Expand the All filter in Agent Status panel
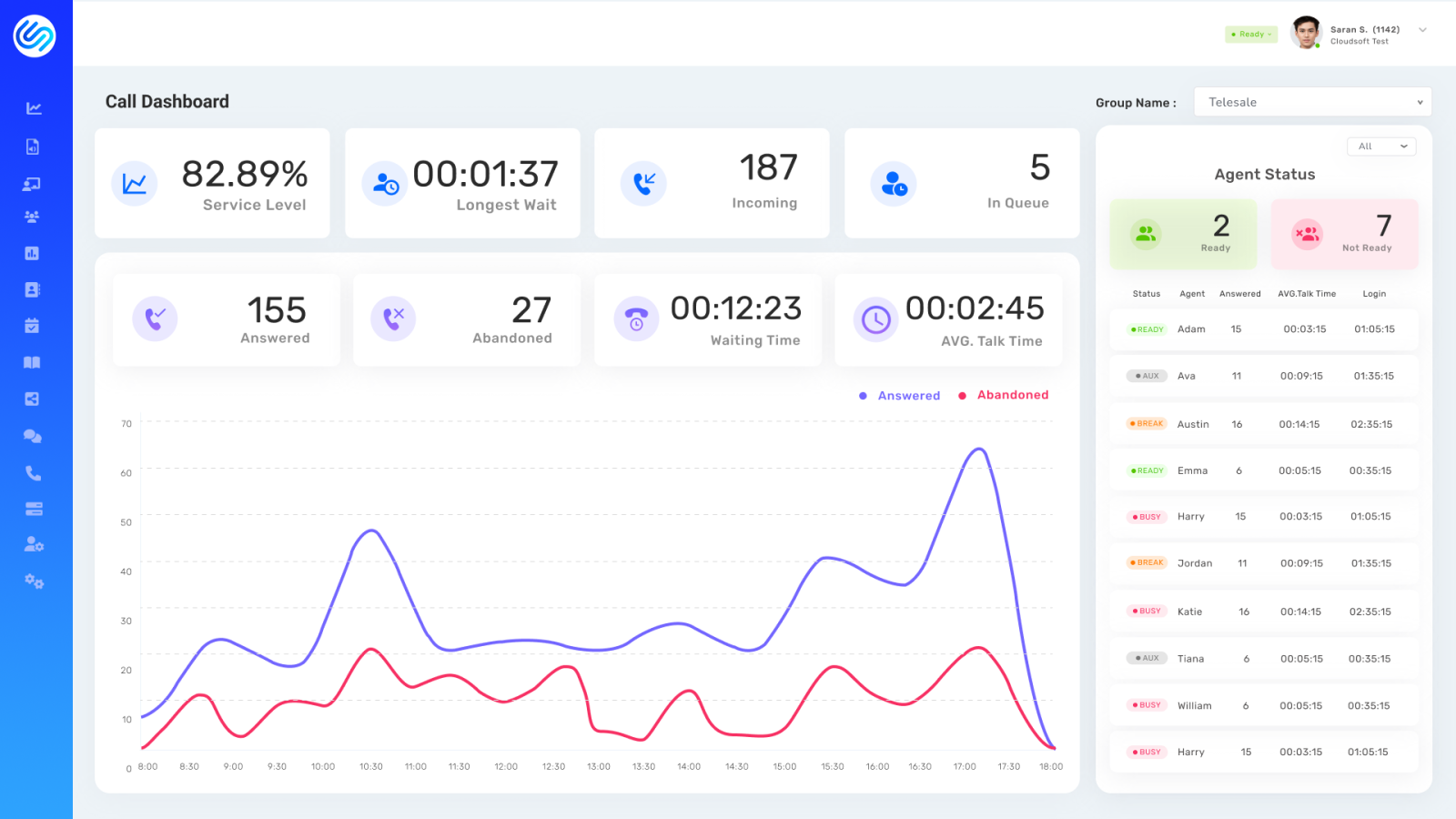The height and width of the screenshot is (819, 1456). [x=1381, y=146]
